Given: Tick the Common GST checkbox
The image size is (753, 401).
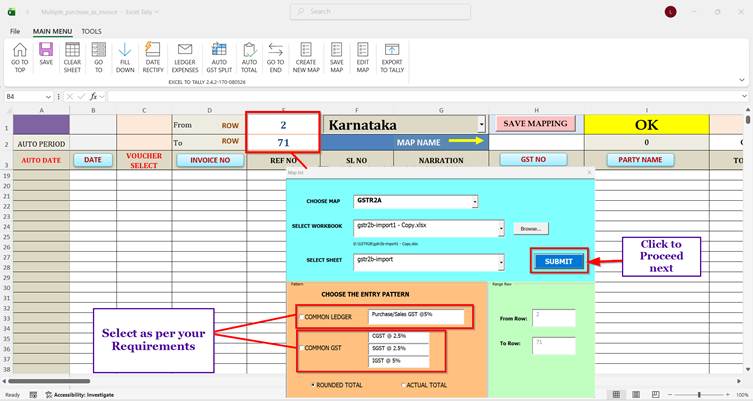Looking at the screenshot, I should (302, 348).
